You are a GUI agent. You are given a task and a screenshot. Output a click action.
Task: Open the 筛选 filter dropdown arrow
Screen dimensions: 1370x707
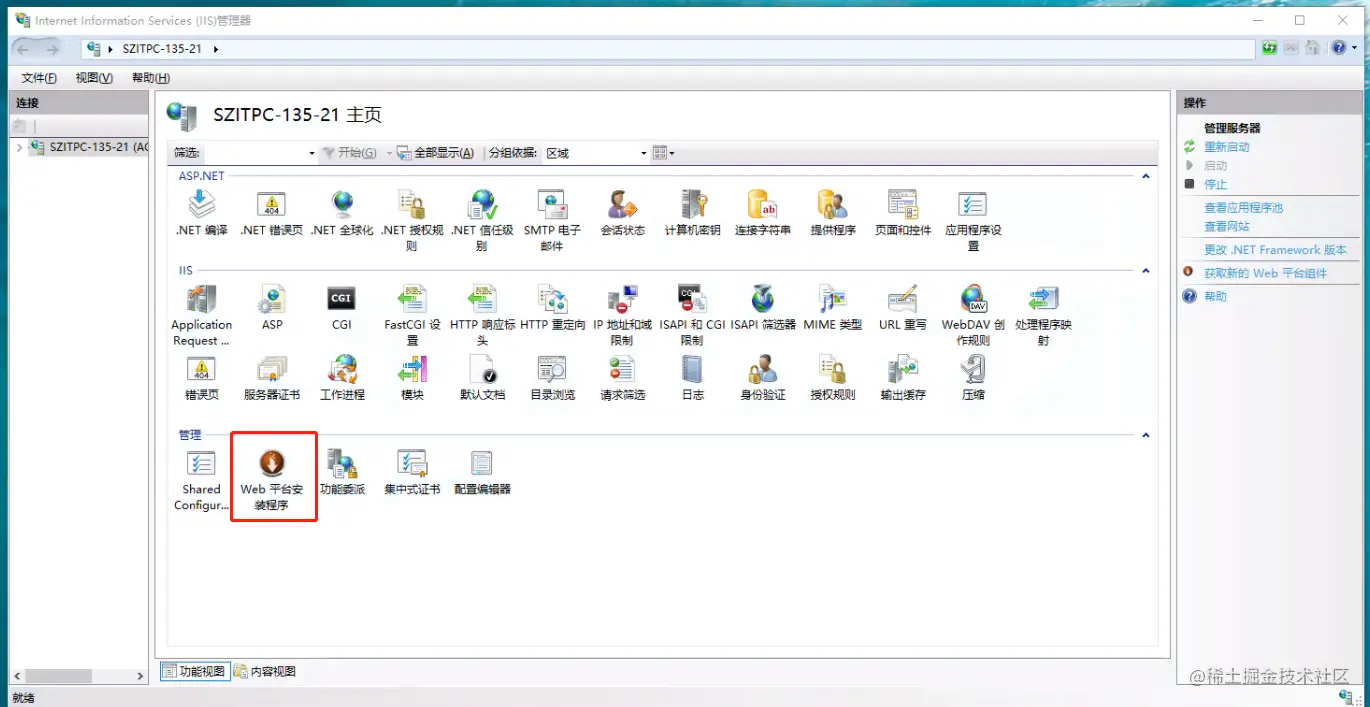point(311,152)
